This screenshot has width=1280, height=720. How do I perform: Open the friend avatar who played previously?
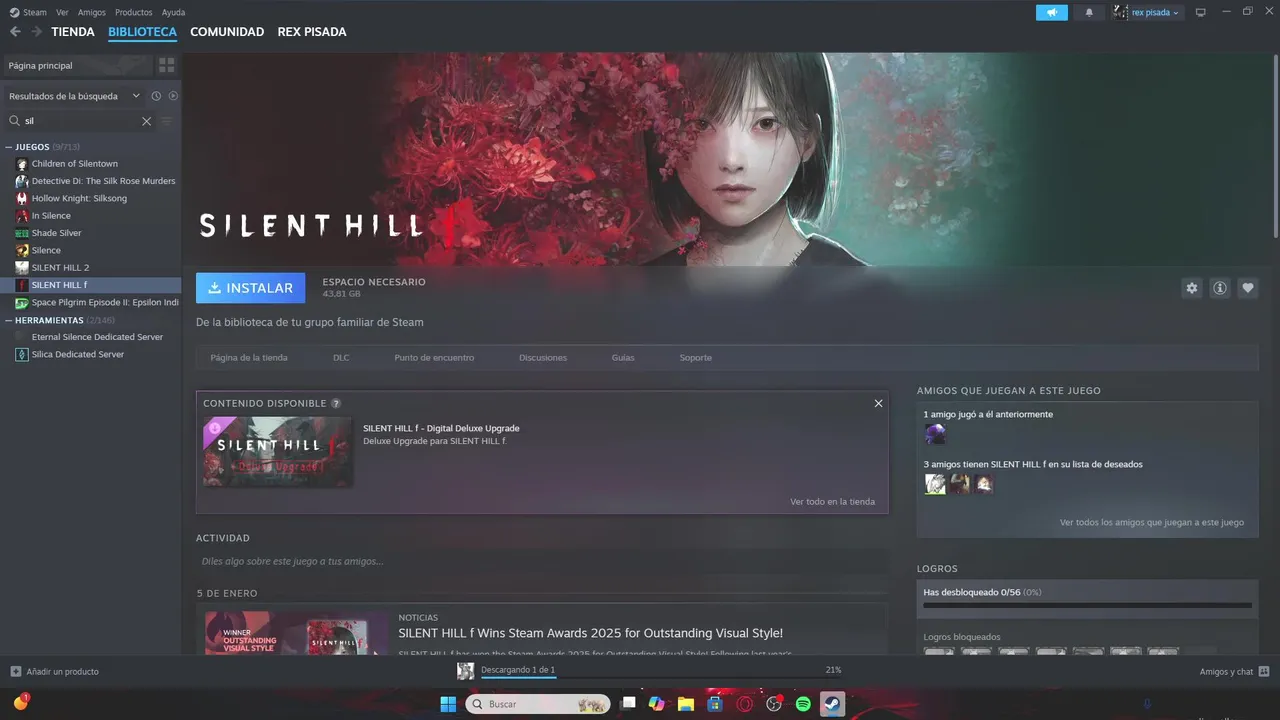935,434
